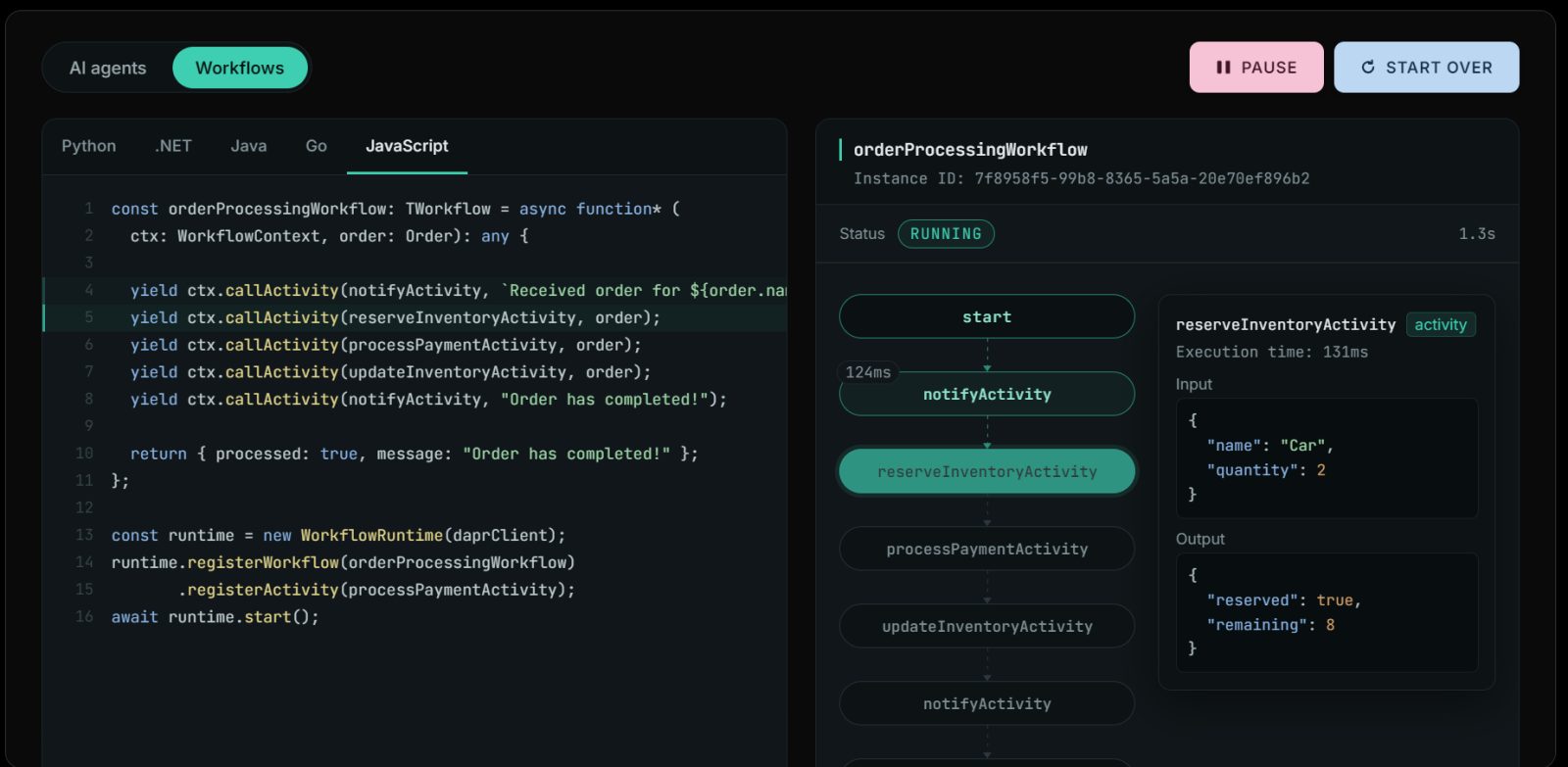Select the updateInventoryActivity workflow node
This screenshot has height=767, width=1568.
[x=987, y=626]
